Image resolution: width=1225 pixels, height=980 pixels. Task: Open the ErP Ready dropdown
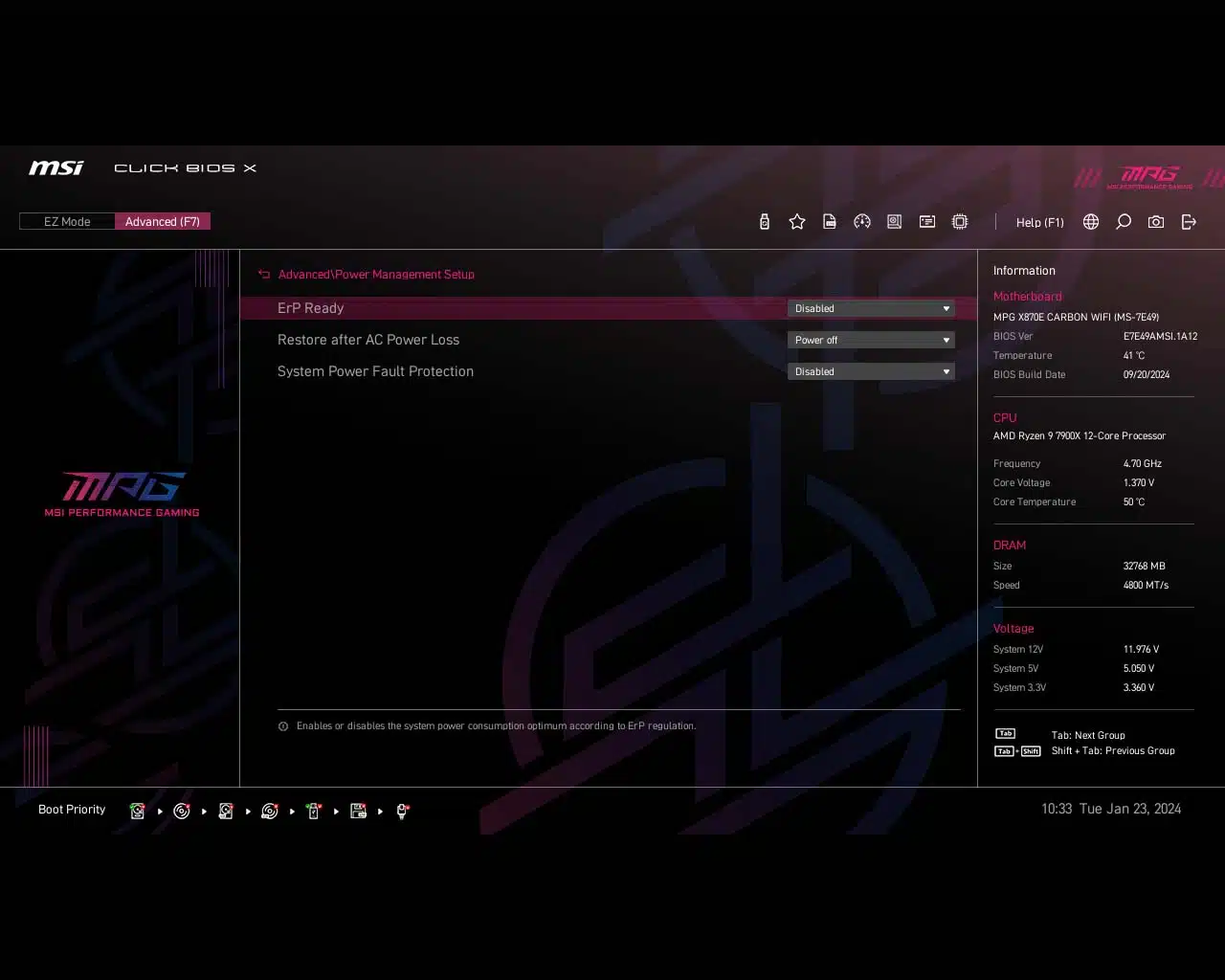pyautogui.click(x=871, y=308)
